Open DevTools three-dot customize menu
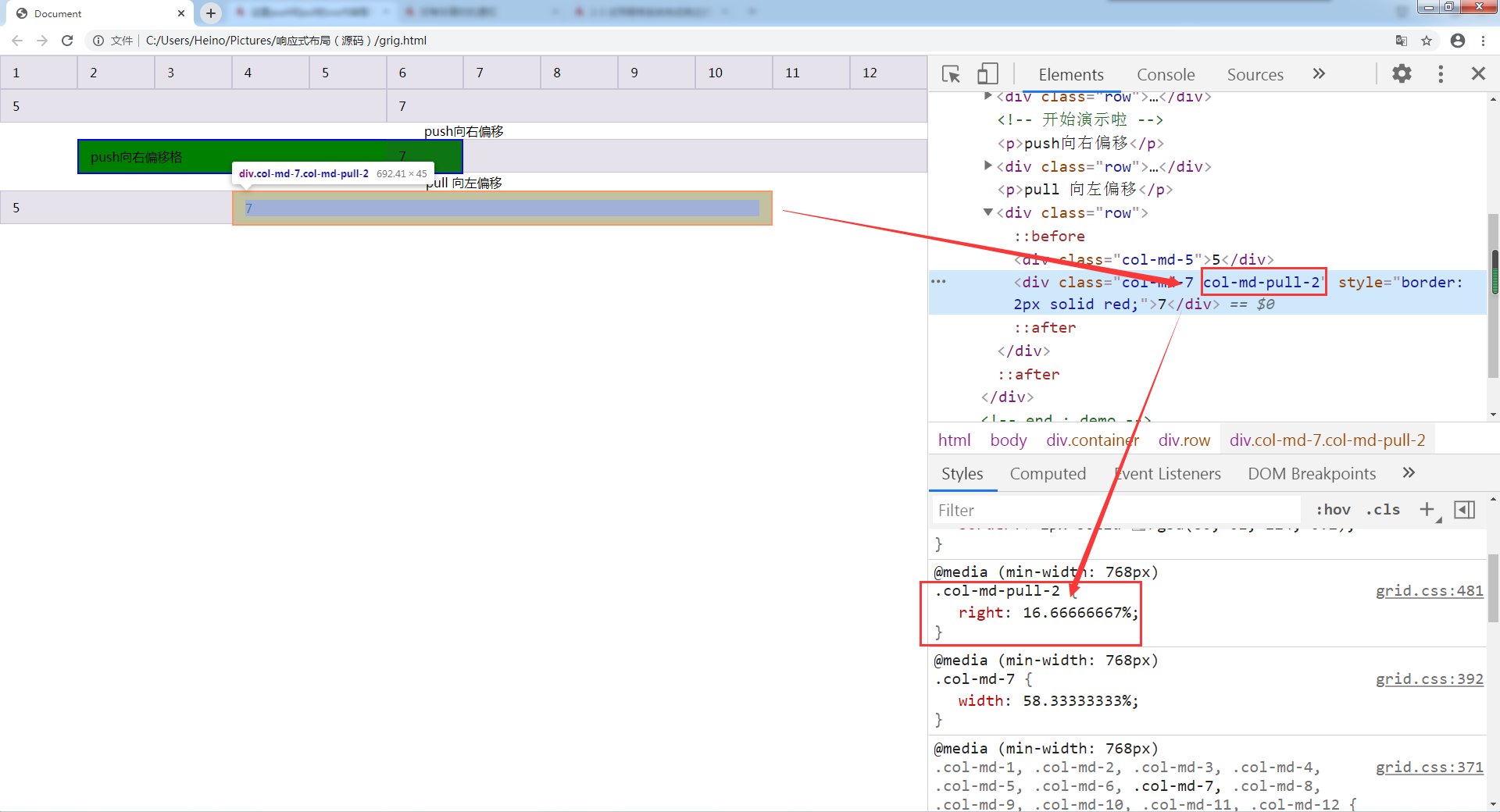Screen dimensions: 1500x812 pos(1441,73)
